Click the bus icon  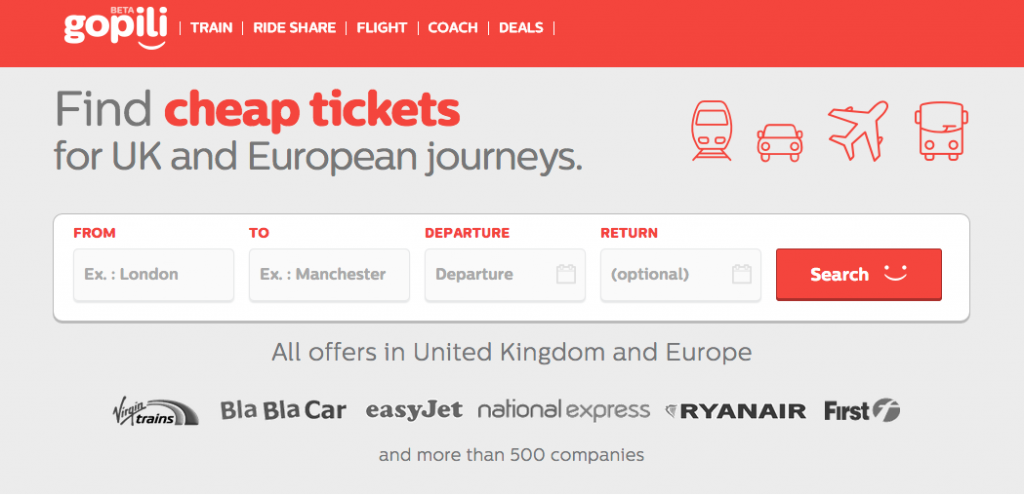tap(941, 131)
